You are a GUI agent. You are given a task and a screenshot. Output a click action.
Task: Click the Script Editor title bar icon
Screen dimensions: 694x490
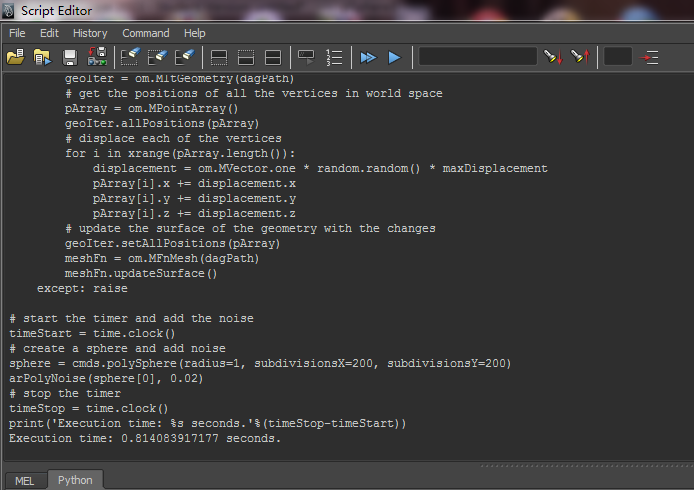coord(8,10)
